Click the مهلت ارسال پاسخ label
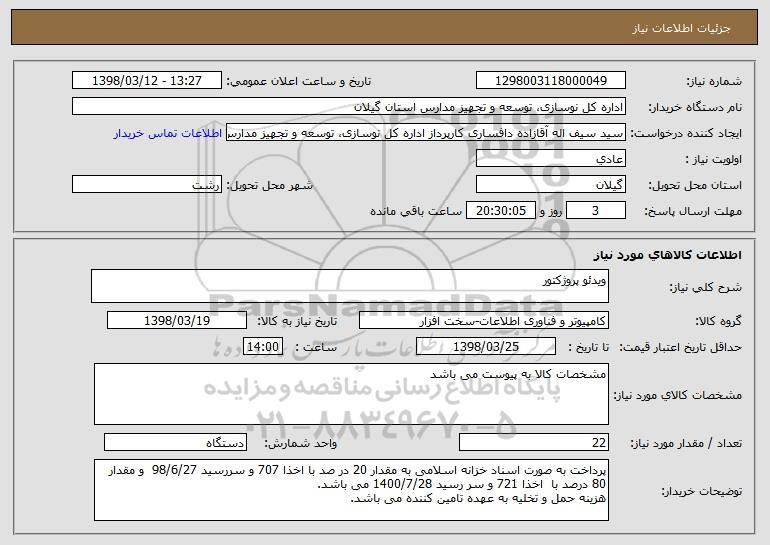 pos(693,212)
